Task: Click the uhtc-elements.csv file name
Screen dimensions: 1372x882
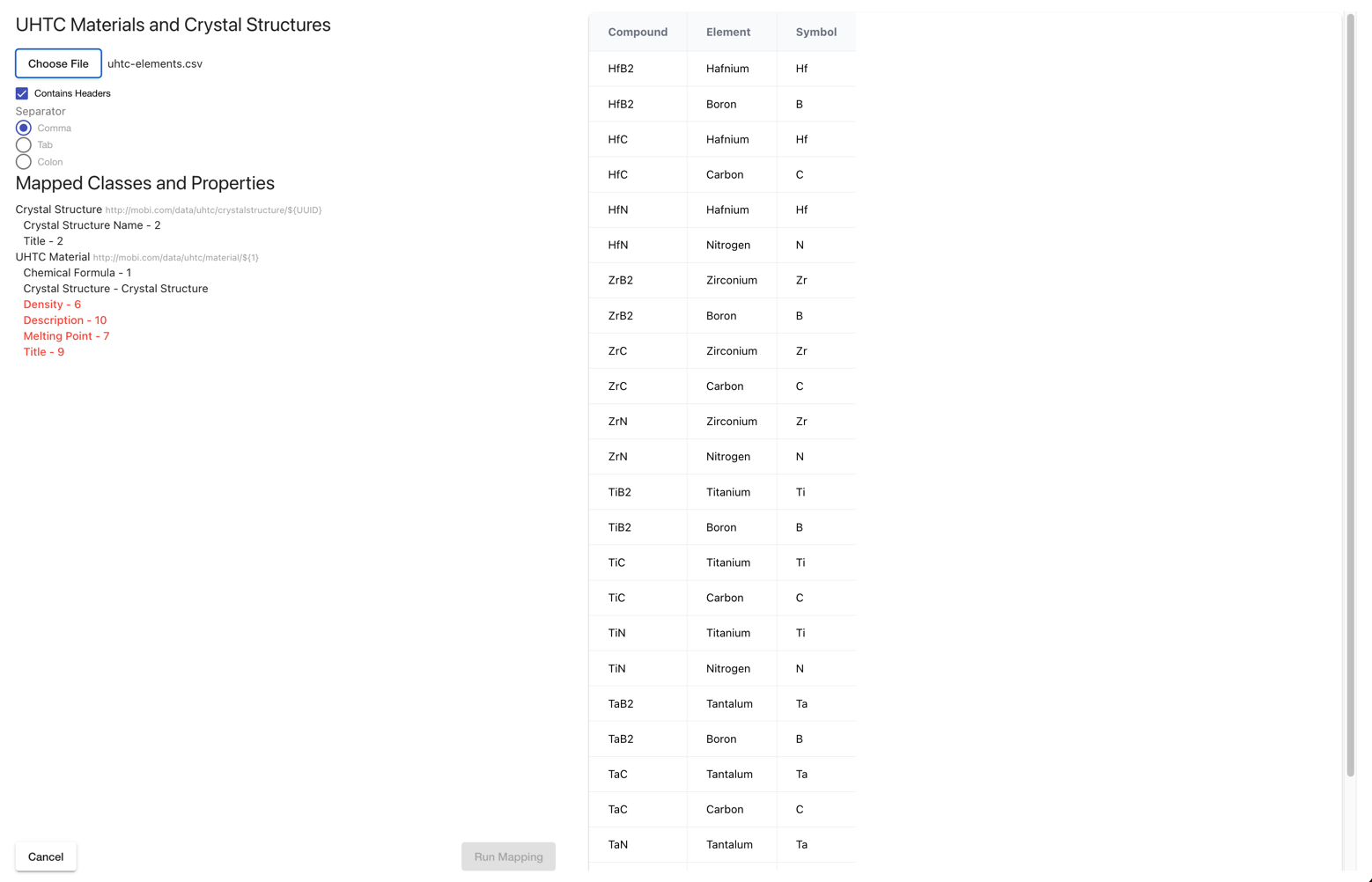Action: coord(155,63)
